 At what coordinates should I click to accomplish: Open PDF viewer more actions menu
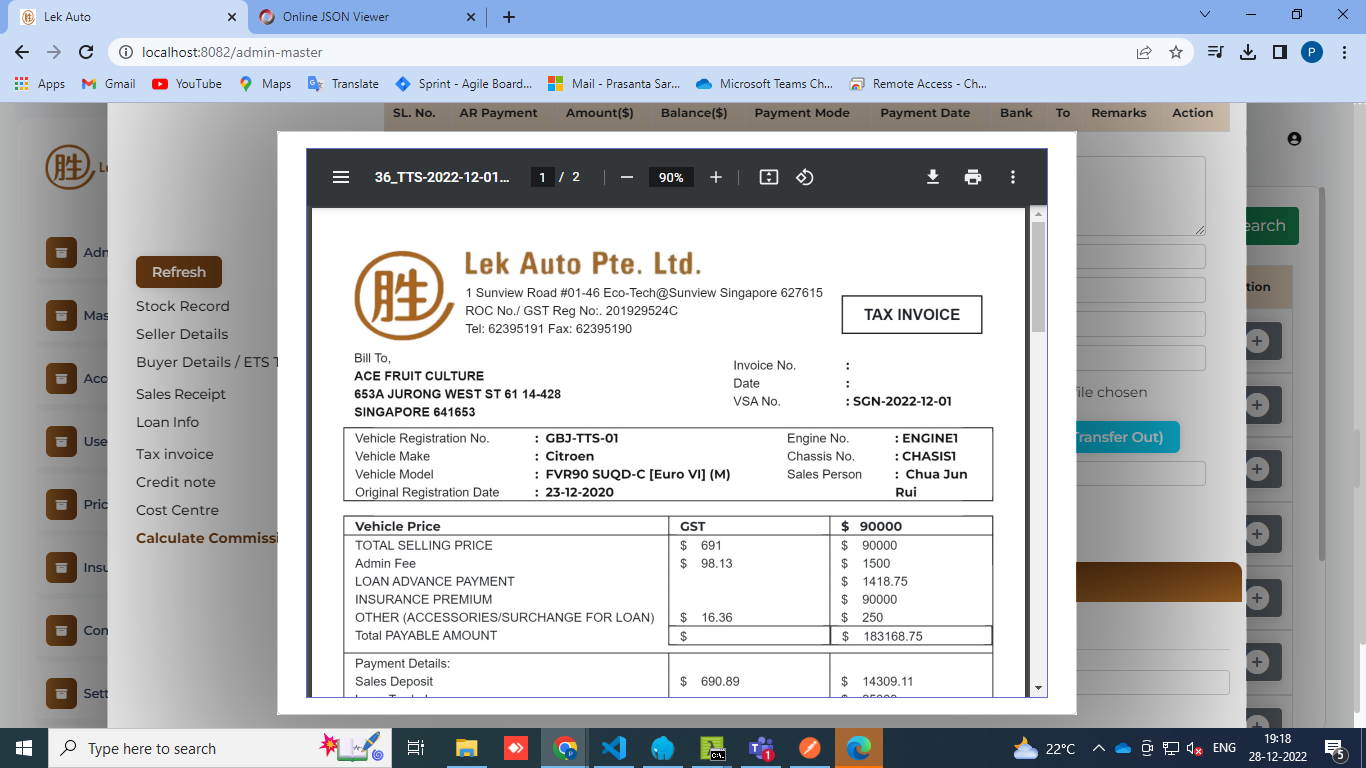[1013, 177]
